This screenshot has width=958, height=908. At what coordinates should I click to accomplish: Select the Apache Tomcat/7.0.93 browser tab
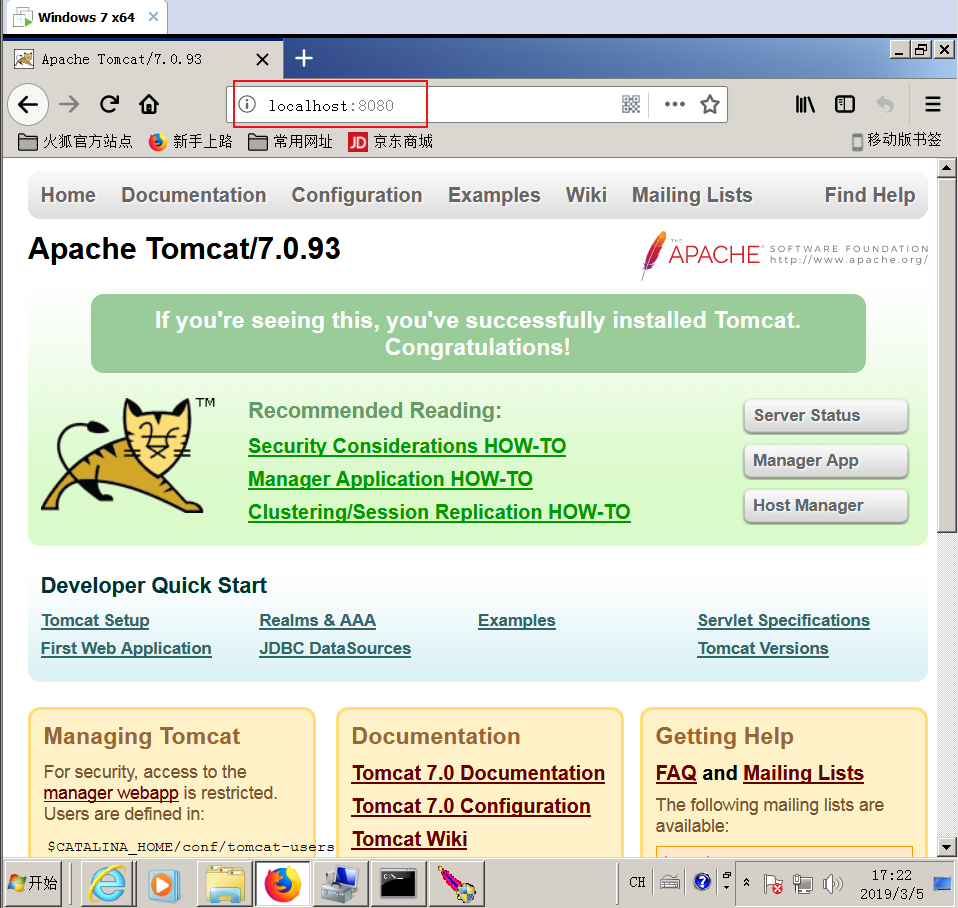[143, 59]
